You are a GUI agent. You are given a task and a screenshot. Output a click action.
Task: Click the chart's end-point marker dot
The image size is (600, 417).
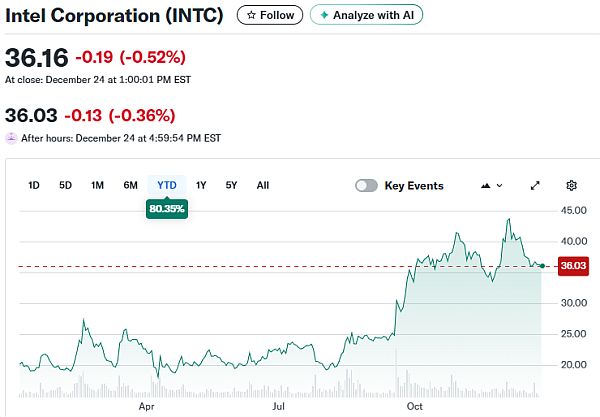(x=541, y=265)
